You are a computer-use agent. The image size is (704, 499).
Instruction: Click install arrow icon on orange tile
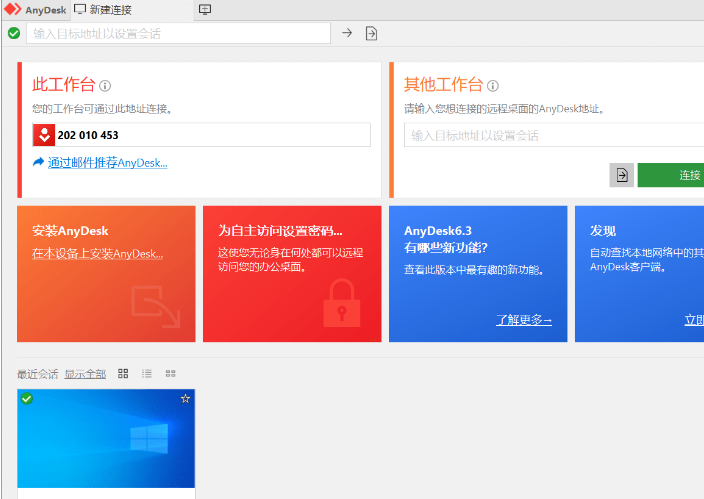[156, 306]
